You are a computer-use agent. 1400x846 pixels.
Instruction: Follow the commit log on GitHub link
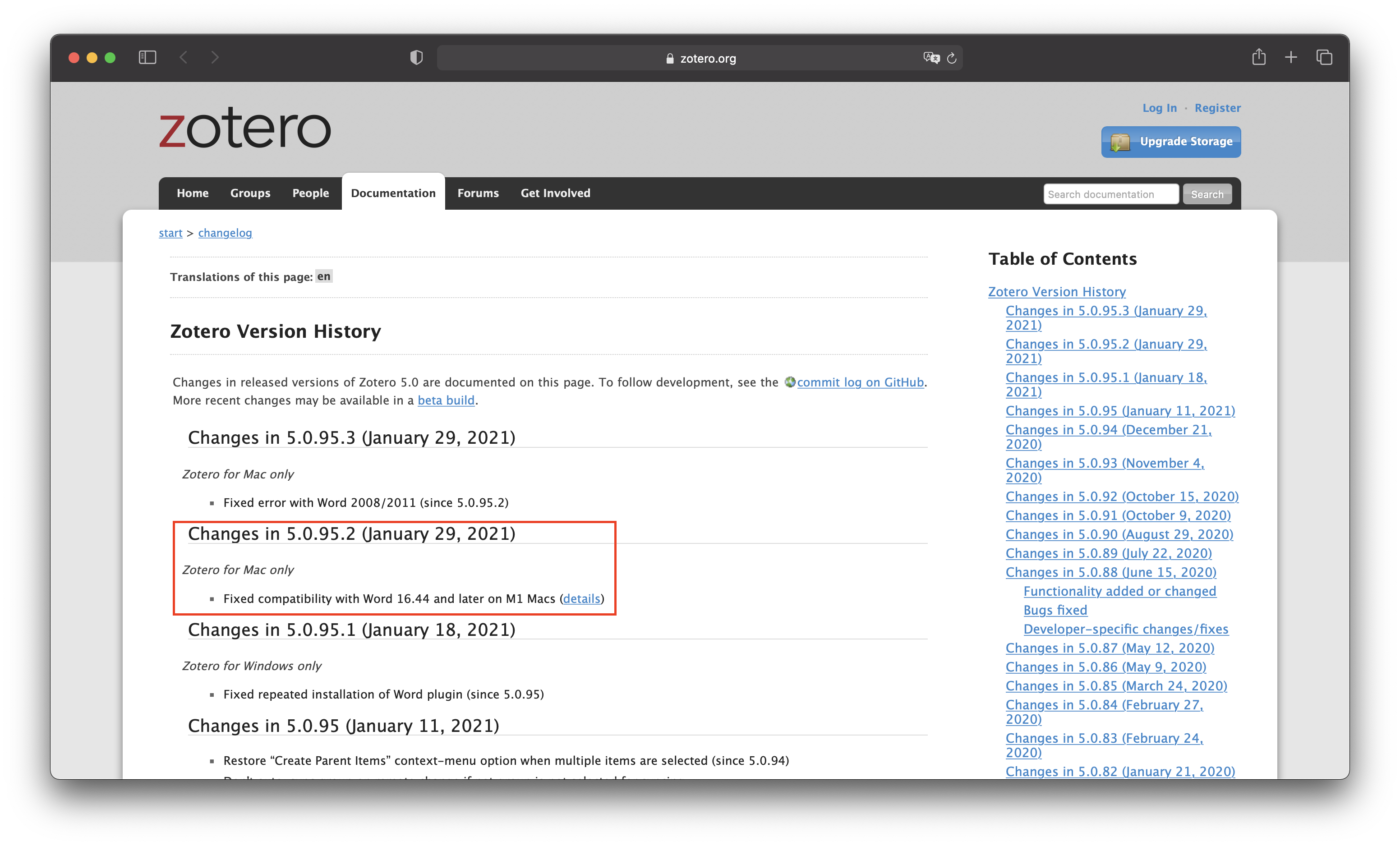coord(860,382)
